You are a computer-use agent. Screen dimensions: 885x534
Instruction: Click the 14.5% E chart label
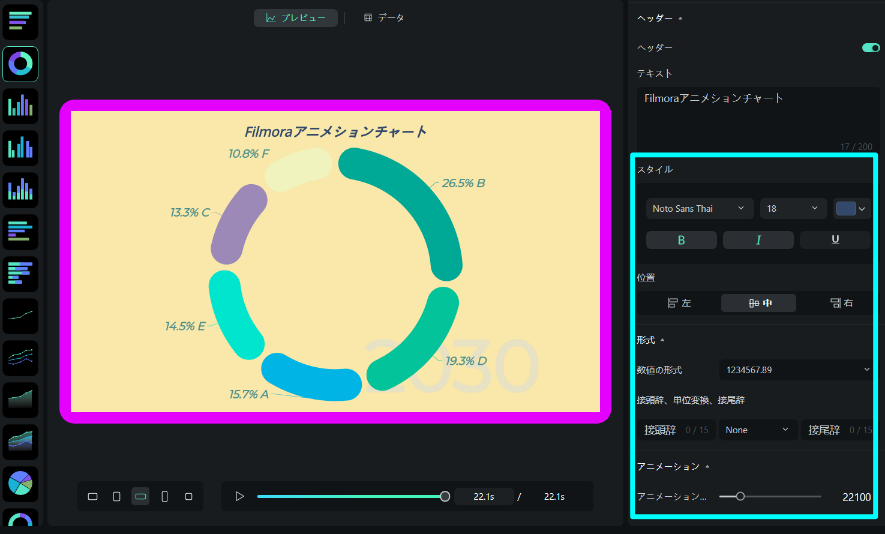click(x=185, y=326)
